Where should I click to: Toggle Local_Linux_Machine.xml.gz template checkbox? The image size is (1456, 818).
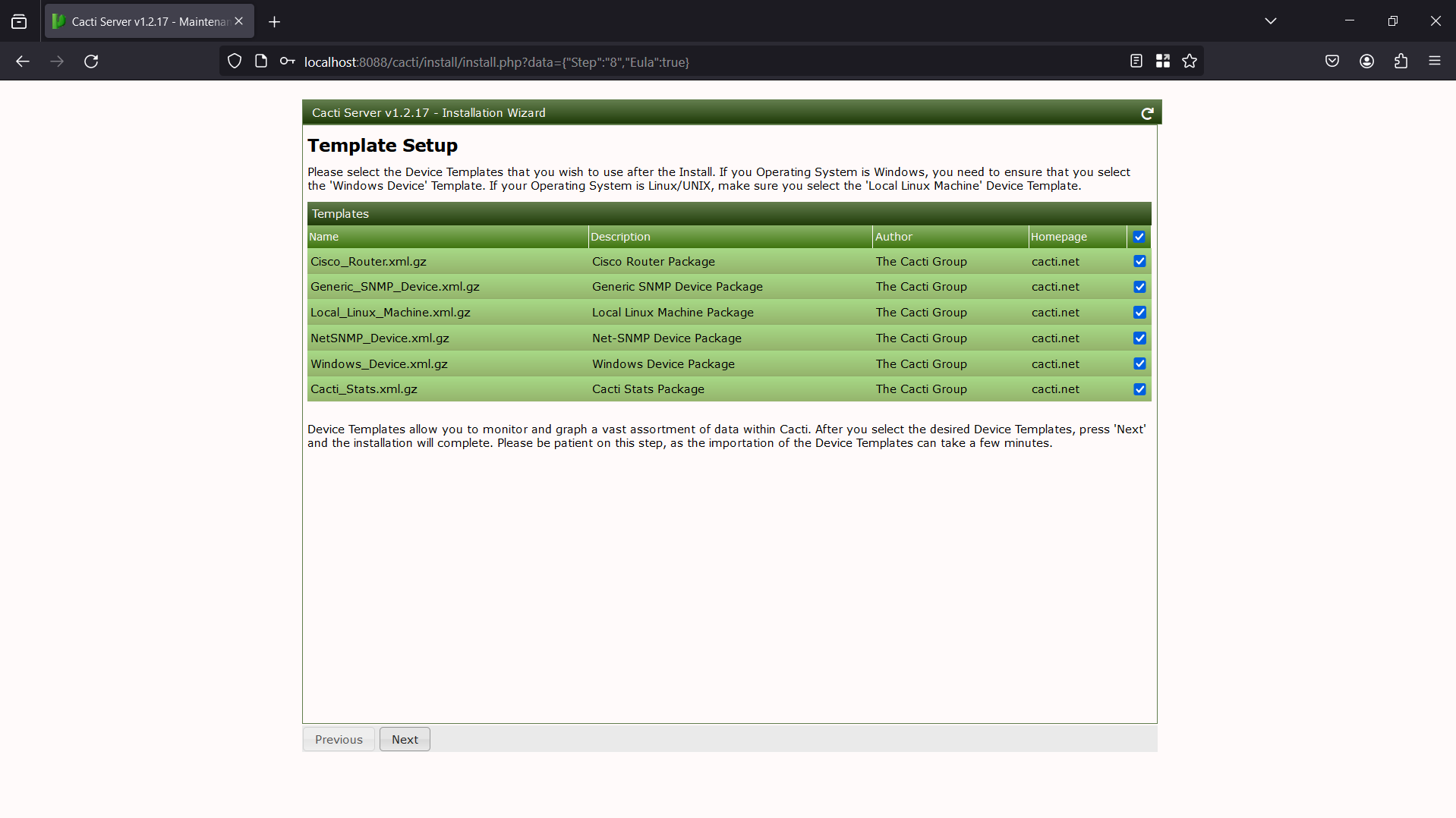pyautogui.click(x=1139, y=313)
